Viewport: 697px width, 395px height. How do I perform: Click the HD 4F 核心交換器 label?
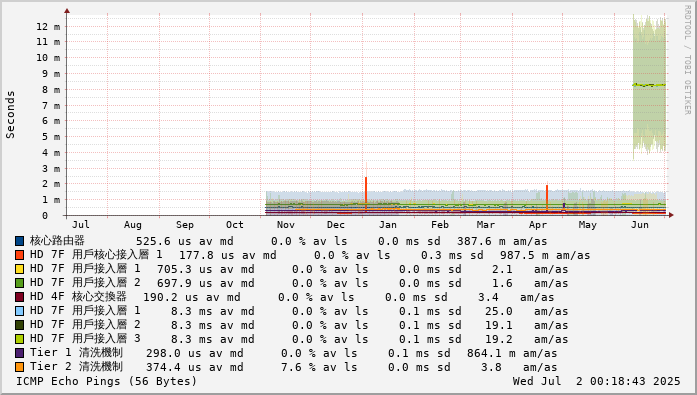pyautogui.click(x=78, y=297)
